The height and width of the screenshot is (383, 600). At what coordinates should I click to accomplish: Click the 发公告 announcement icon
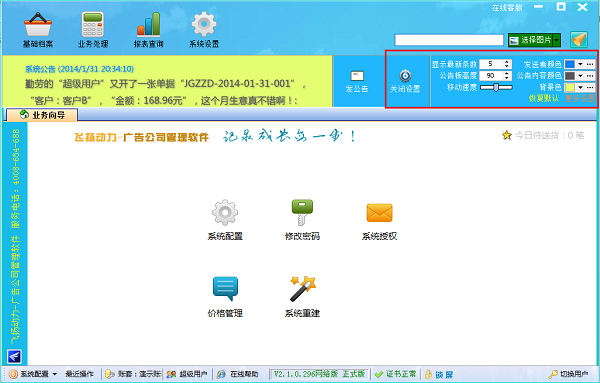[x=357, y=76]
